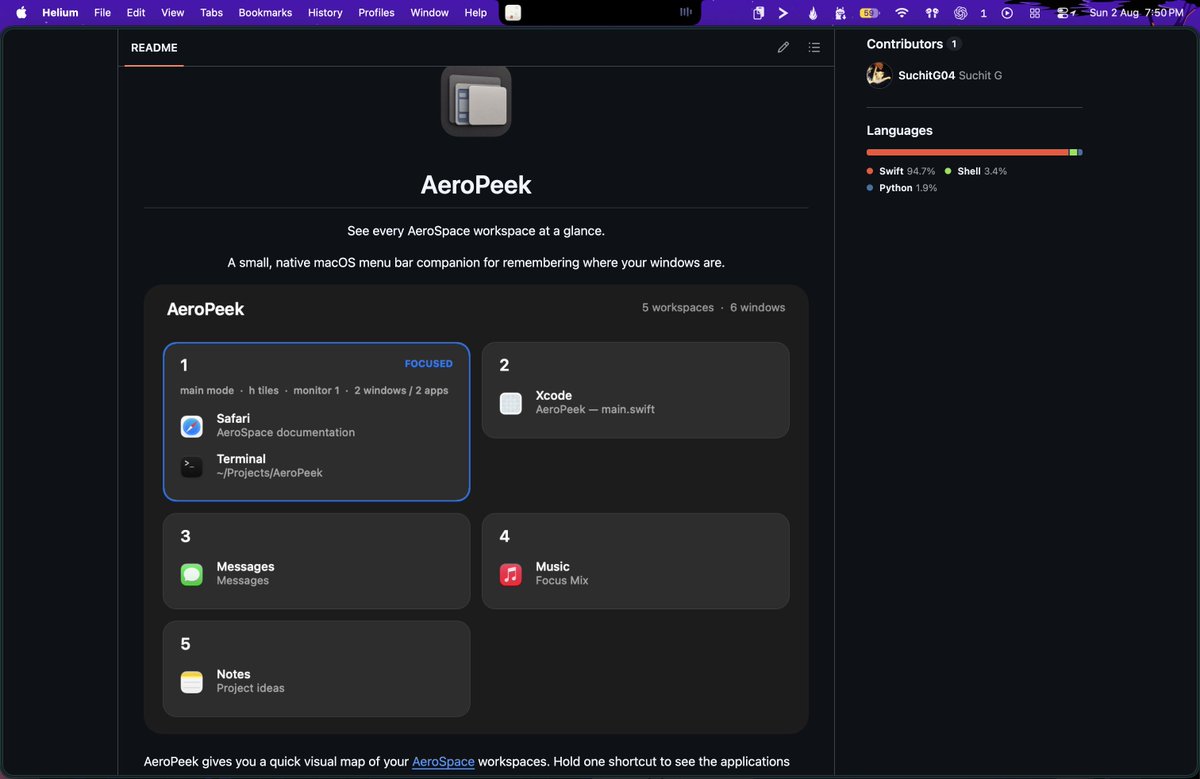Click the AeroPeek app logo image
Viewport: 1200px width, 779px height.
coord(476,101)
